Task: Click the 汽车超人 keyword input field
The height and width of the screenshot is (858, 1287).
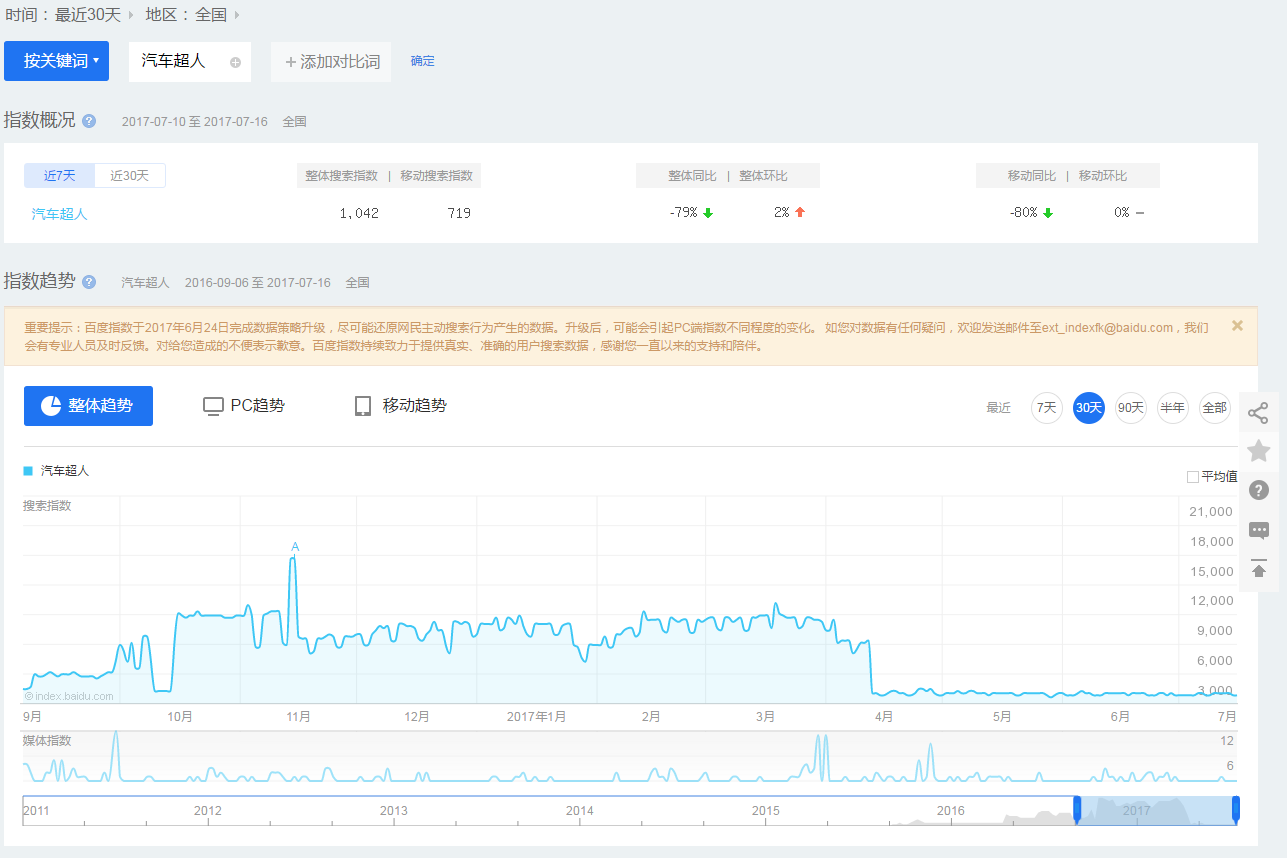Action: (x=190, y=62)
